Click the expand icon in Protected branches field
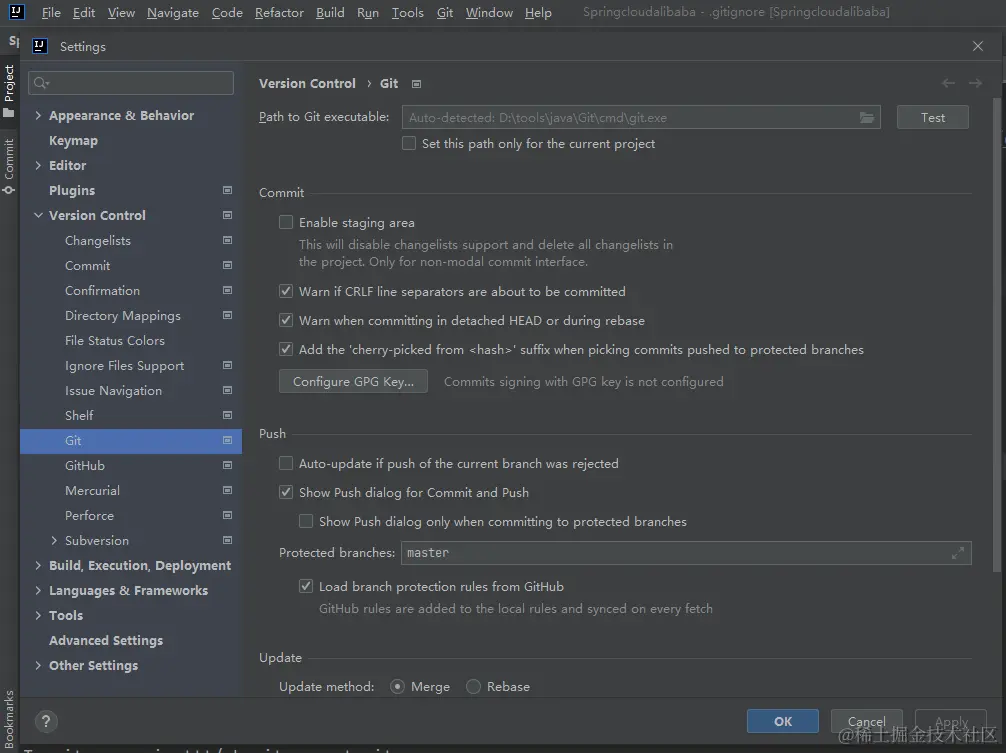The image size is (1006, 753). [958, 553]
